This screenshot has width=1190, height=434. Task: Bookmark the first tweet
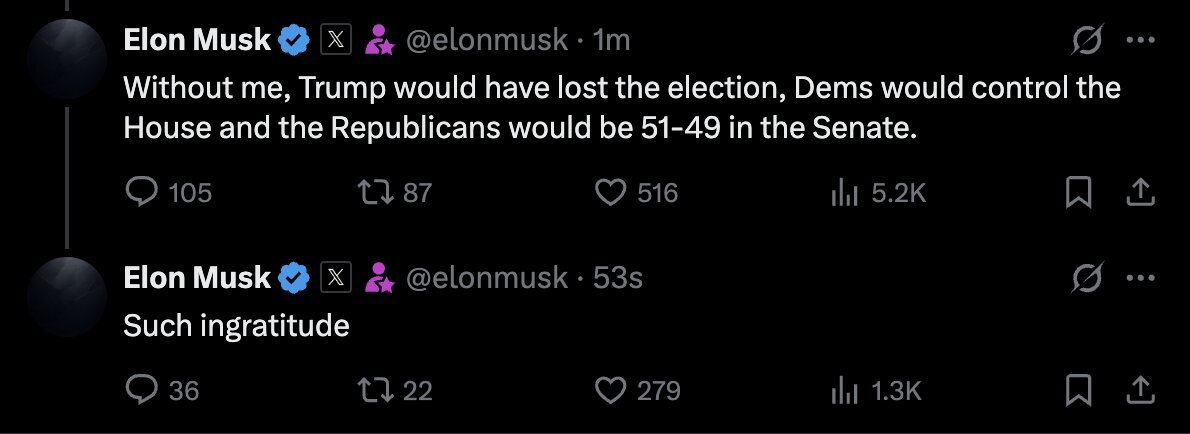coord(1078,193)
